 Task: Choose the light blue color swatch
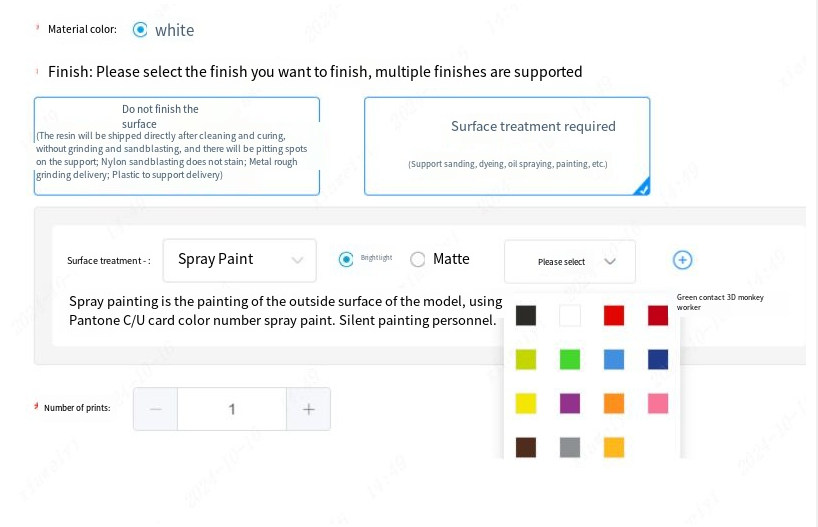click(x=614, y=359)
